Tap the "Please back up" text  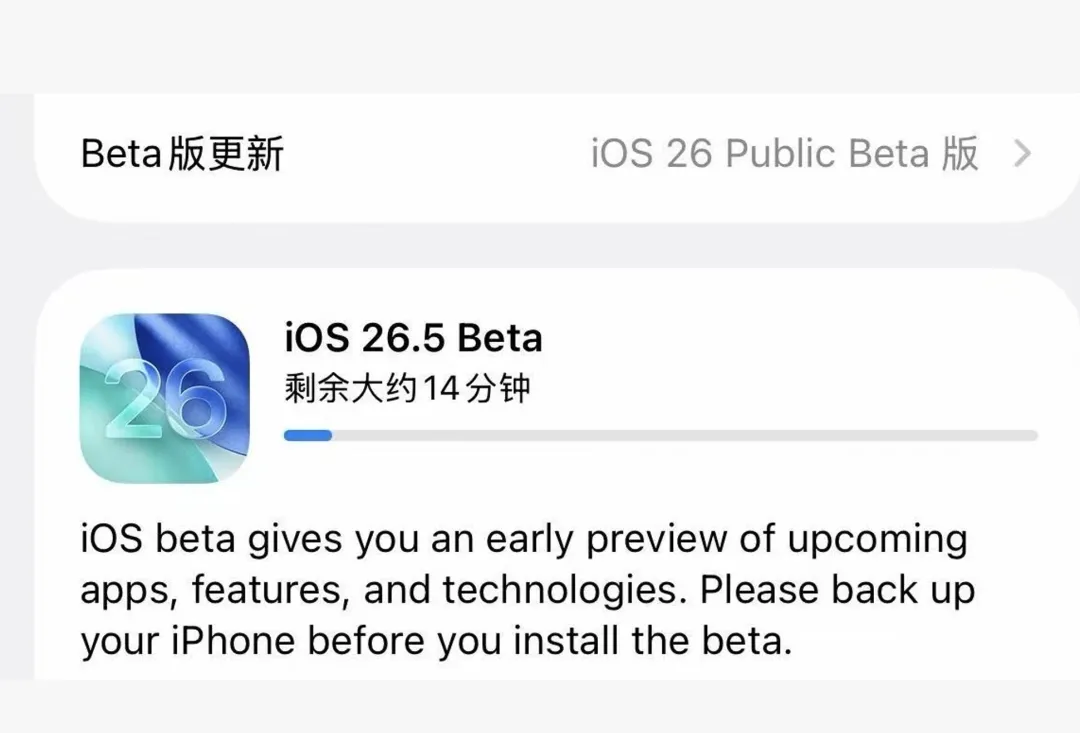837,590
